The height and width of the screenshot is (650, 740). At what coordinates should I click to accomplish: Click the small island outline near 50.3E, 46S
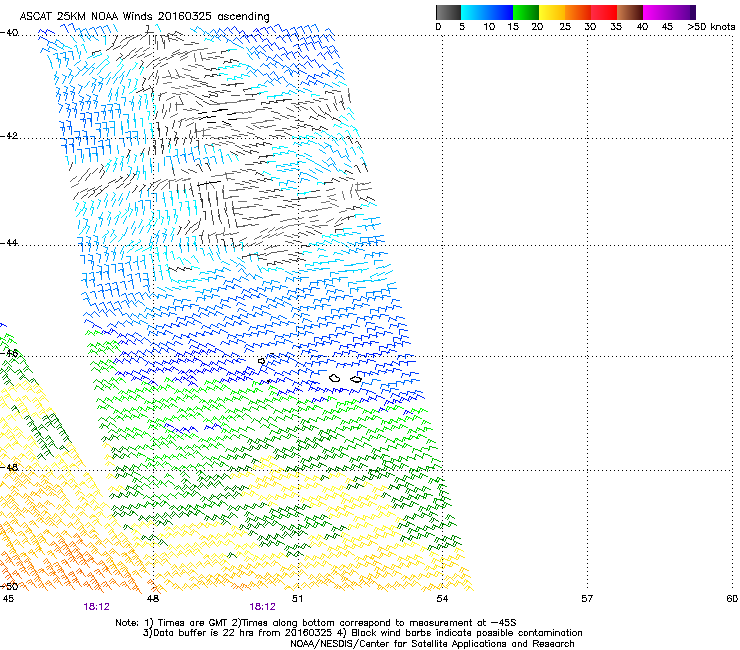(261, 361)
